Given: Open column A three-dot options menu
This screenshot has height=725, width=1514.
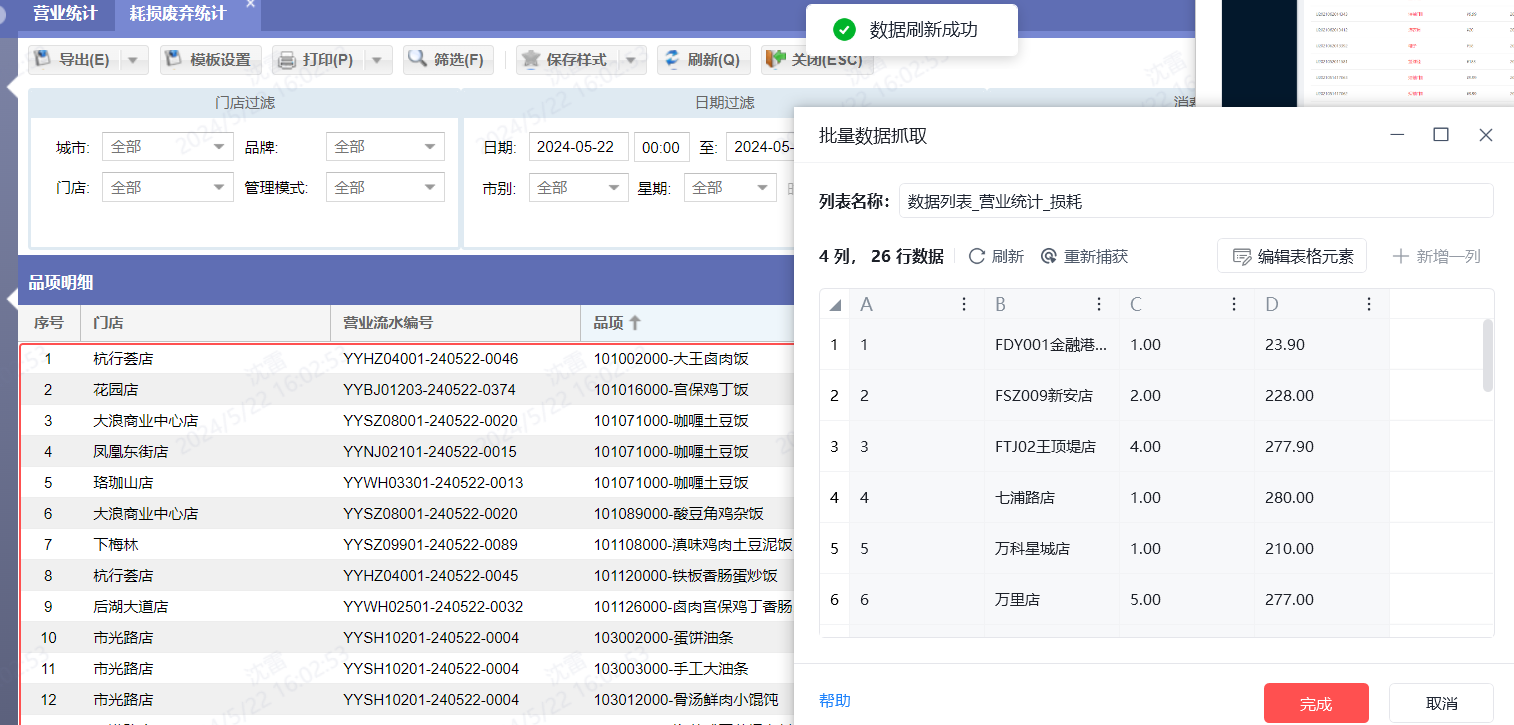Looking at the screenshot, I should click(964, 304).
